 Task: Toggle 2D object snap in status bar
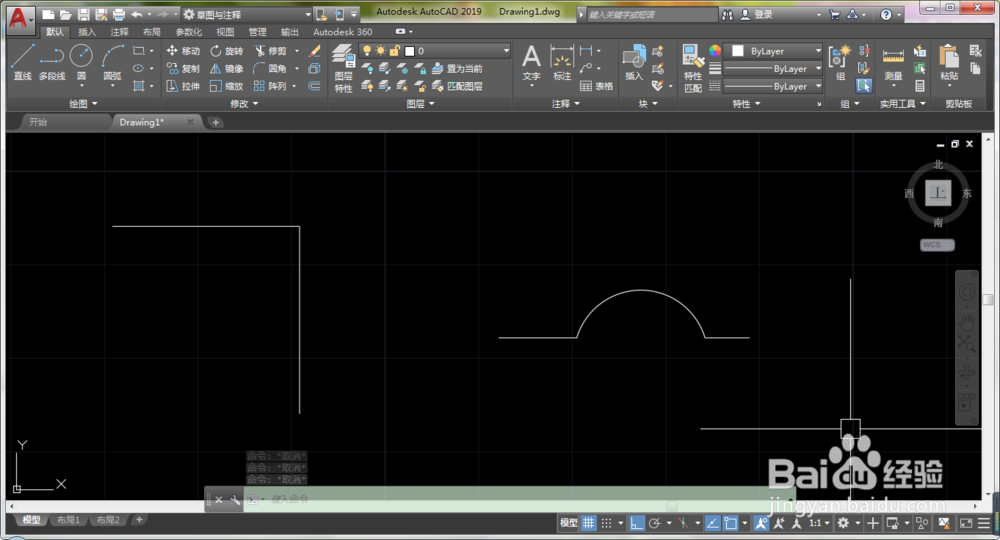730,523
